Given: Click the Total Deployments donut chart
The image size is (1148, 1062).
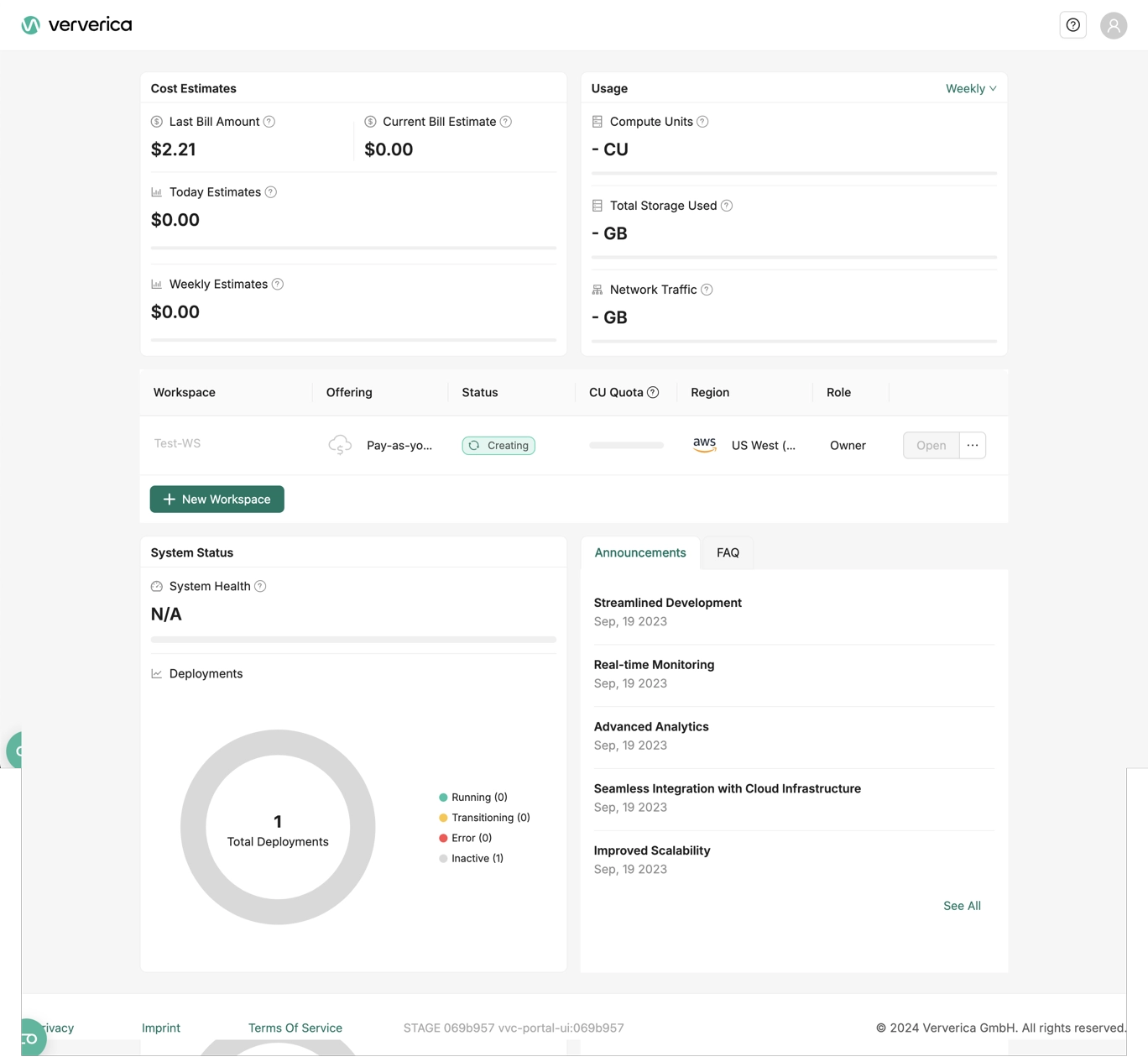Looking at the screenshot, I should 278,827.
